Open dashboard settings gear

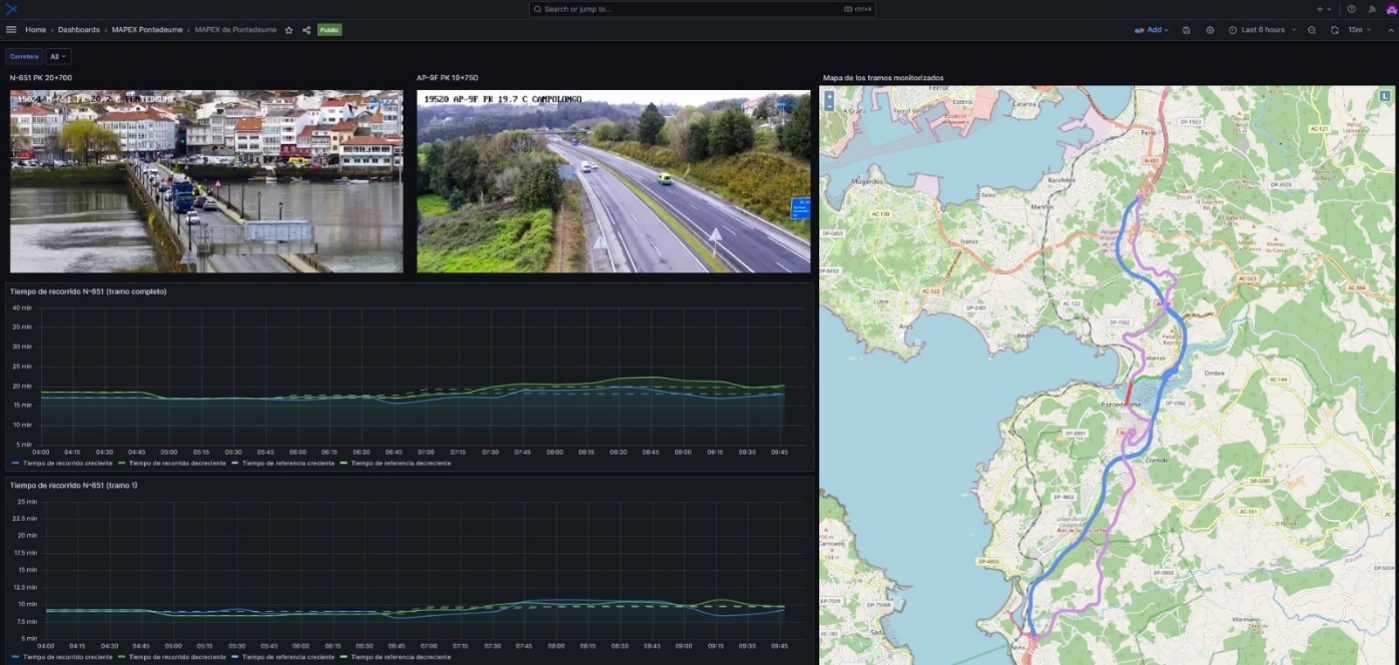(1210, 30)
